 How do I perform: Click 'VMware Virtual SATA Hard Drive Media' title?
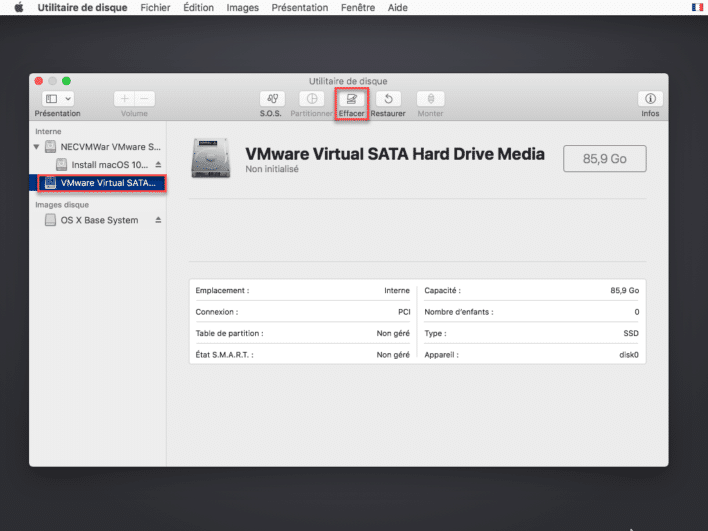point(395,154)
